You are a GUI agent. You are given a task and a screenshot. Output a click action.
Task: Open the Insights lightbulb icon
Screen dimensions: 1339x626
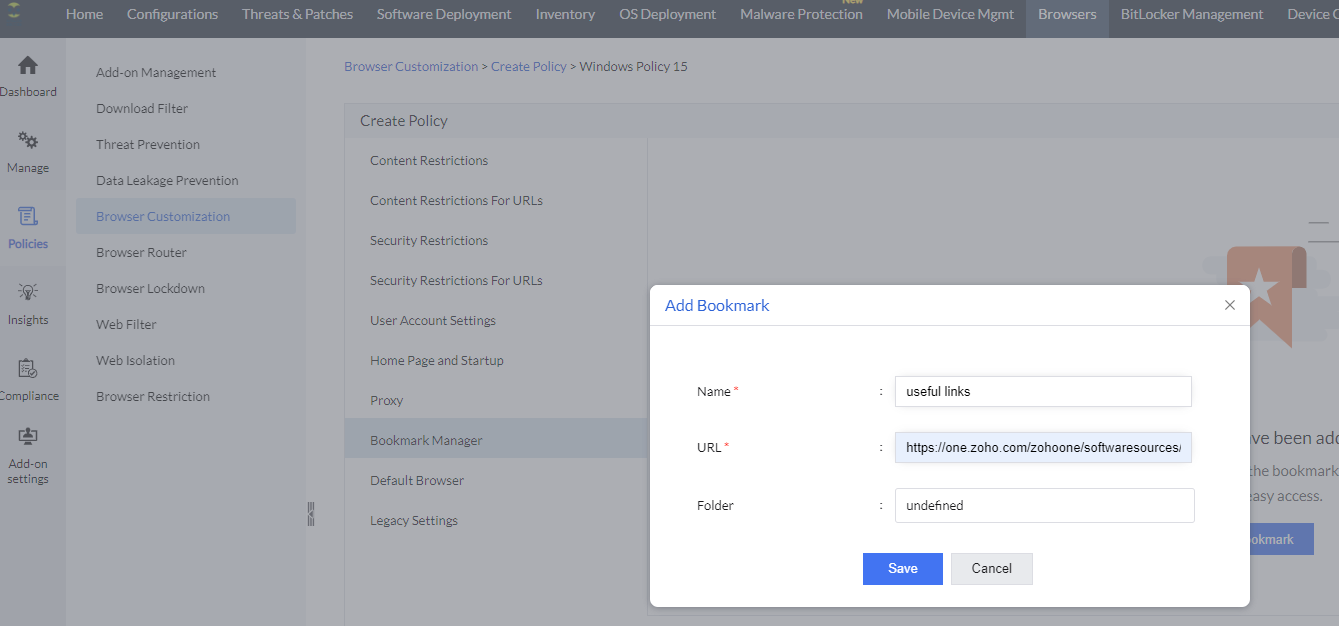pyautogui.click(x=28, y=293)
